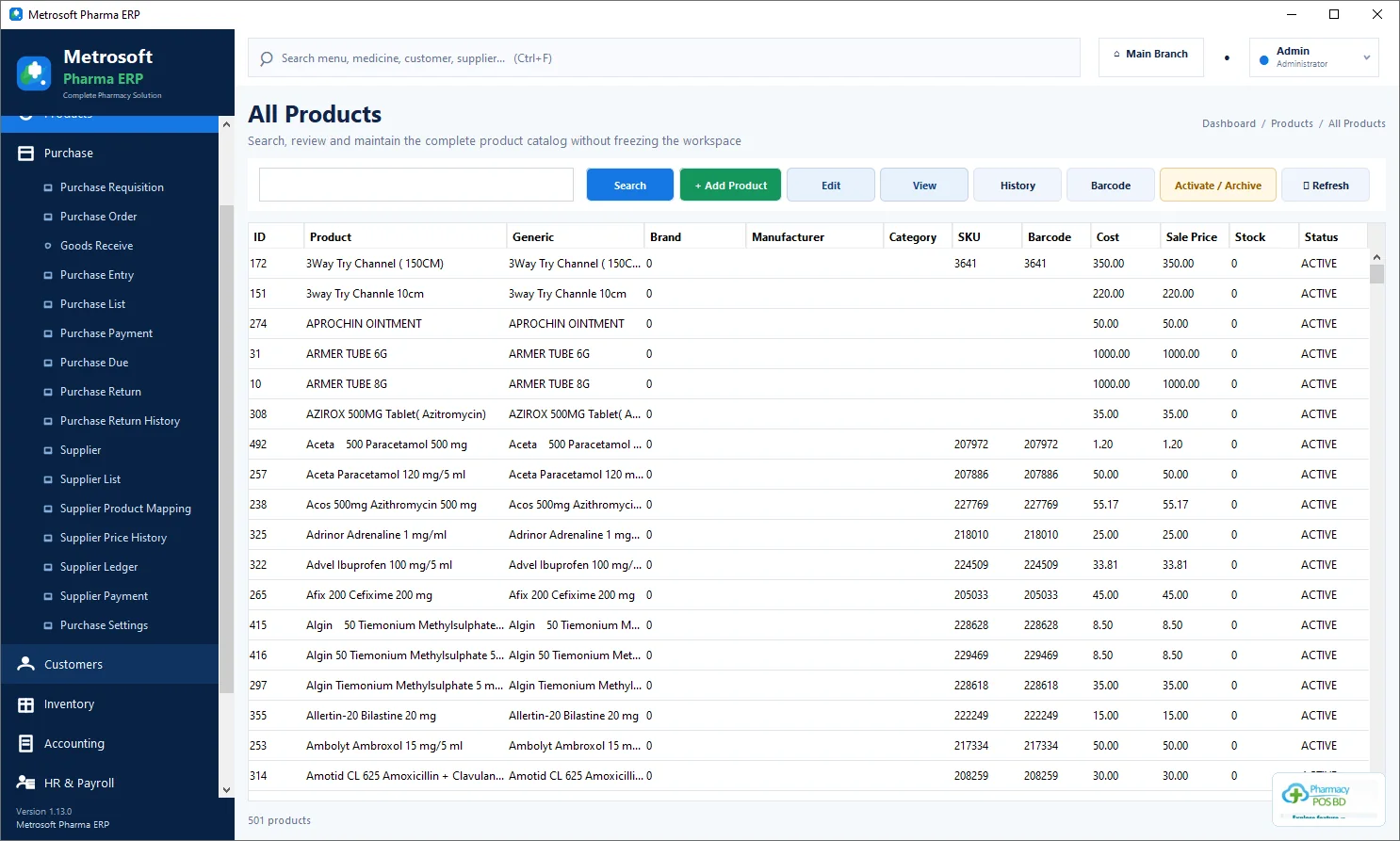
Task: Open Purchase Payment menu item
Action: pyautogui.click(x=106, y=333)
